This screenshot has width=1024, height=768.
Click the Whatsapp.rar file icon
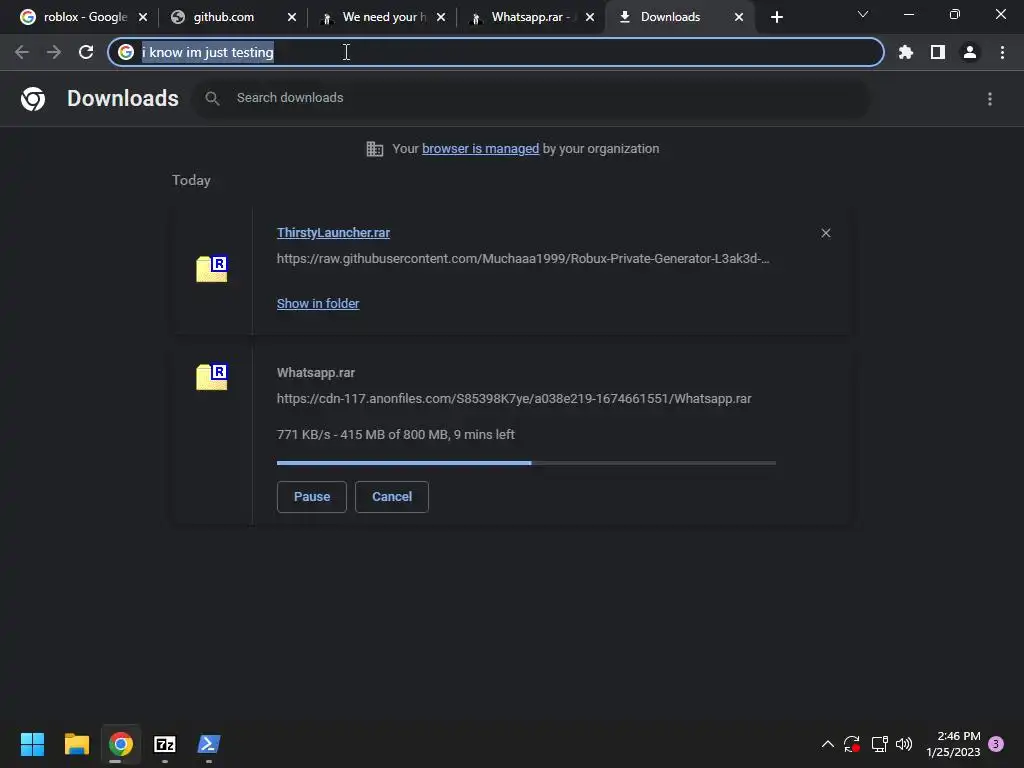pyautogui.click(x=212, y=377)
